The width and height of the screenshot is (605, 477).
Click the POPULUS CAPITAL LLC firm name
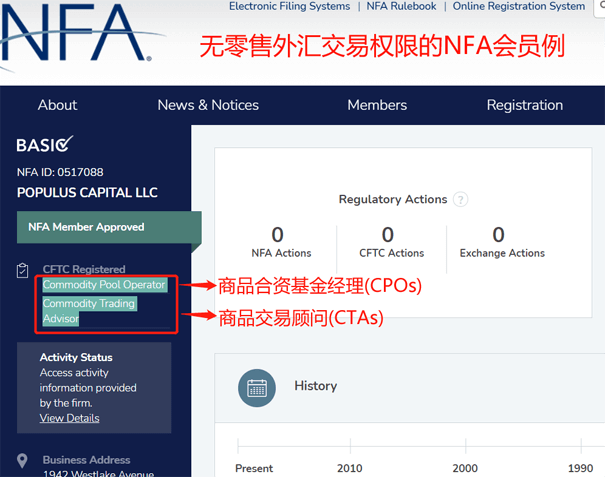[87, 193]
